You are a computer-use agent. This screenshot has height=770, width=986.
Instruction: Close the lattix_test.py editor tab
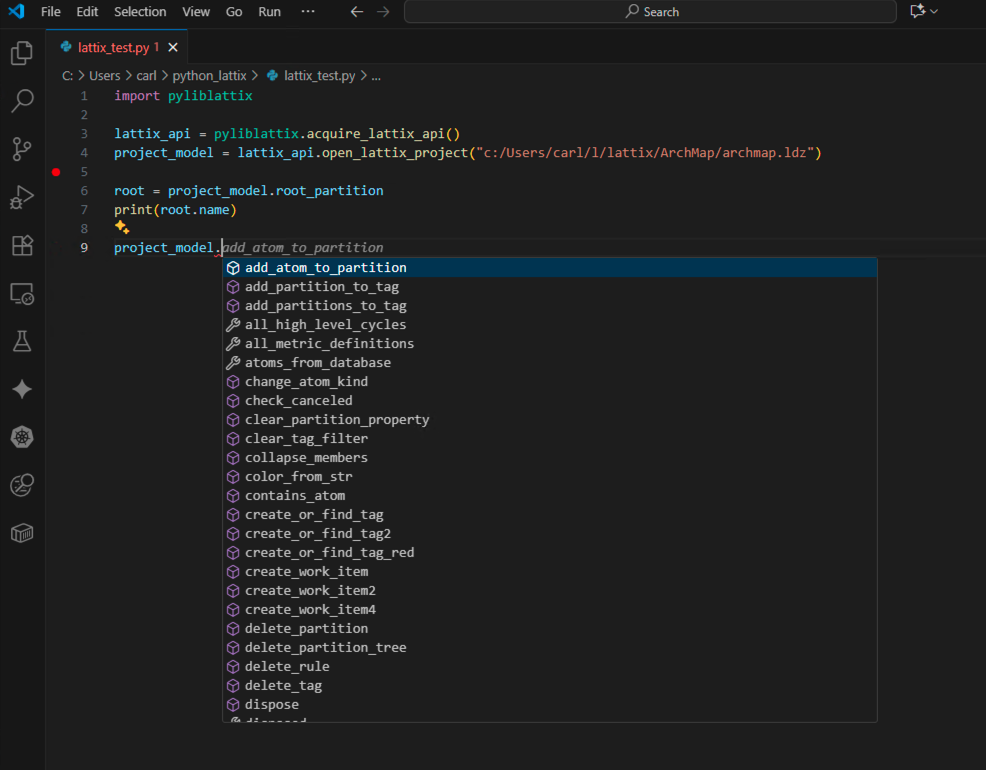(173, 47)
